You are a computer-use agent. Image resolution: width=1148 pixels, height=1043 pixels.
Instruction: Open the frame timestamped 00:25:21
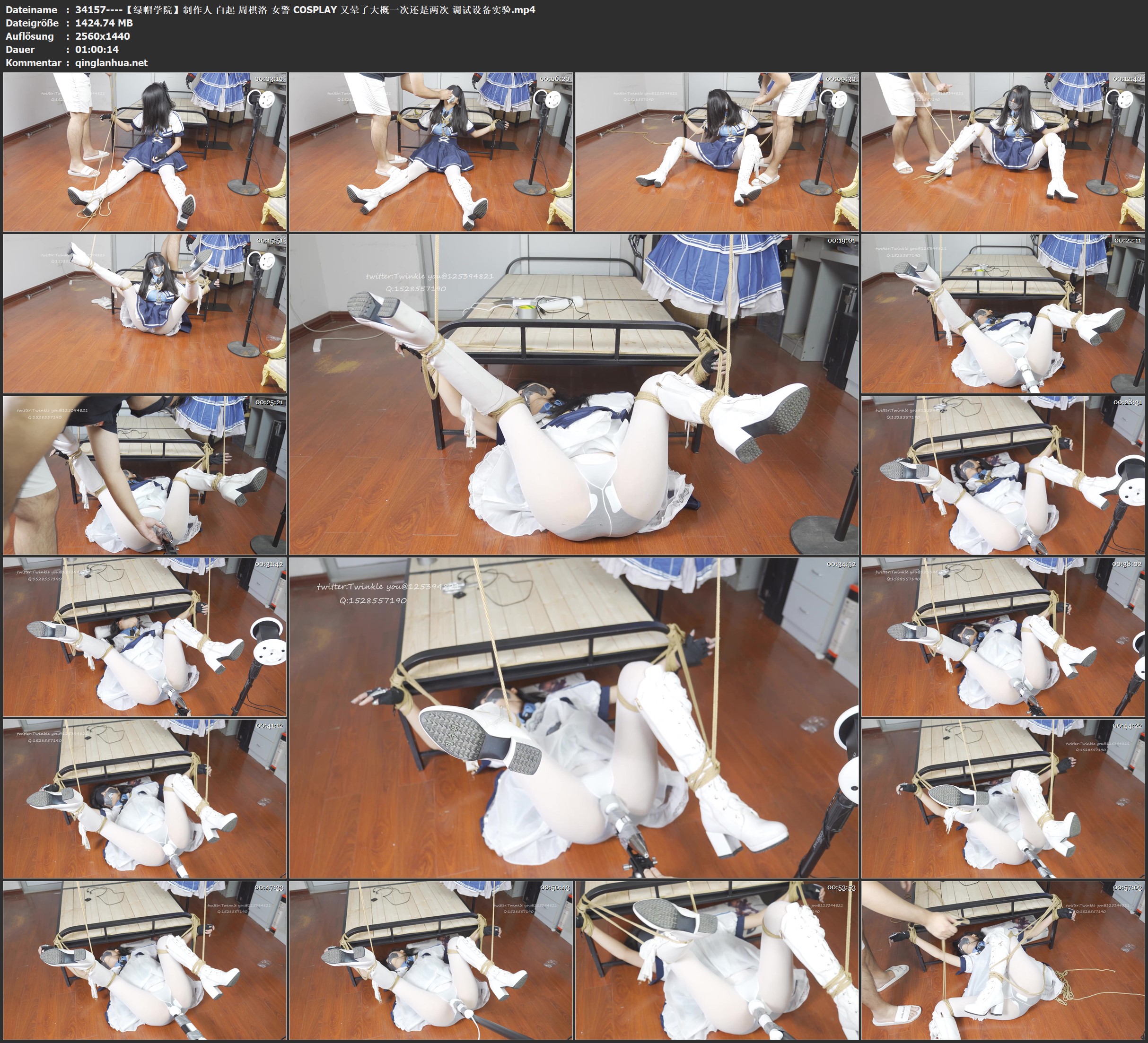[x=145, y=475]
